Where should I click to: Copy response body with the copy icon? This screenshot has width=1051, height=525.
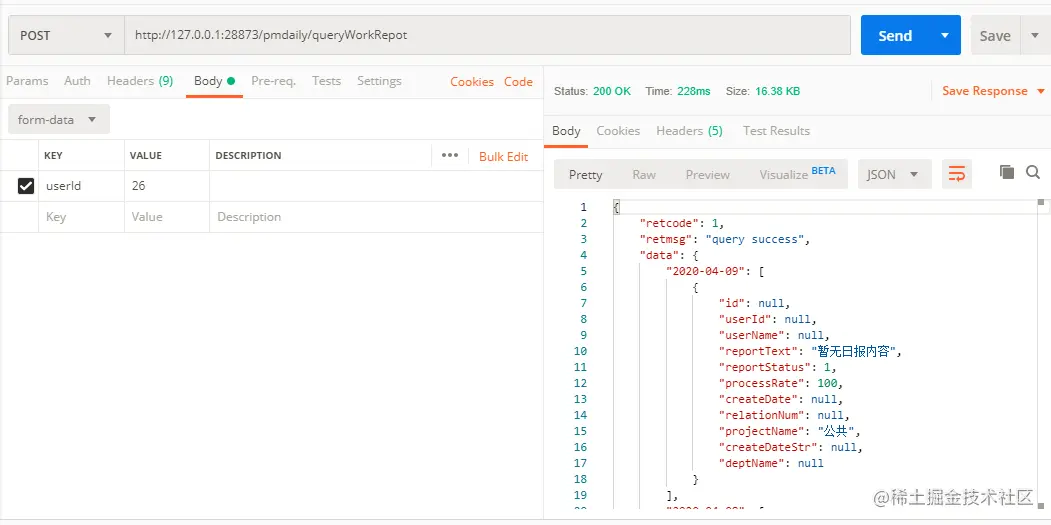click(x=1006, y=172)
